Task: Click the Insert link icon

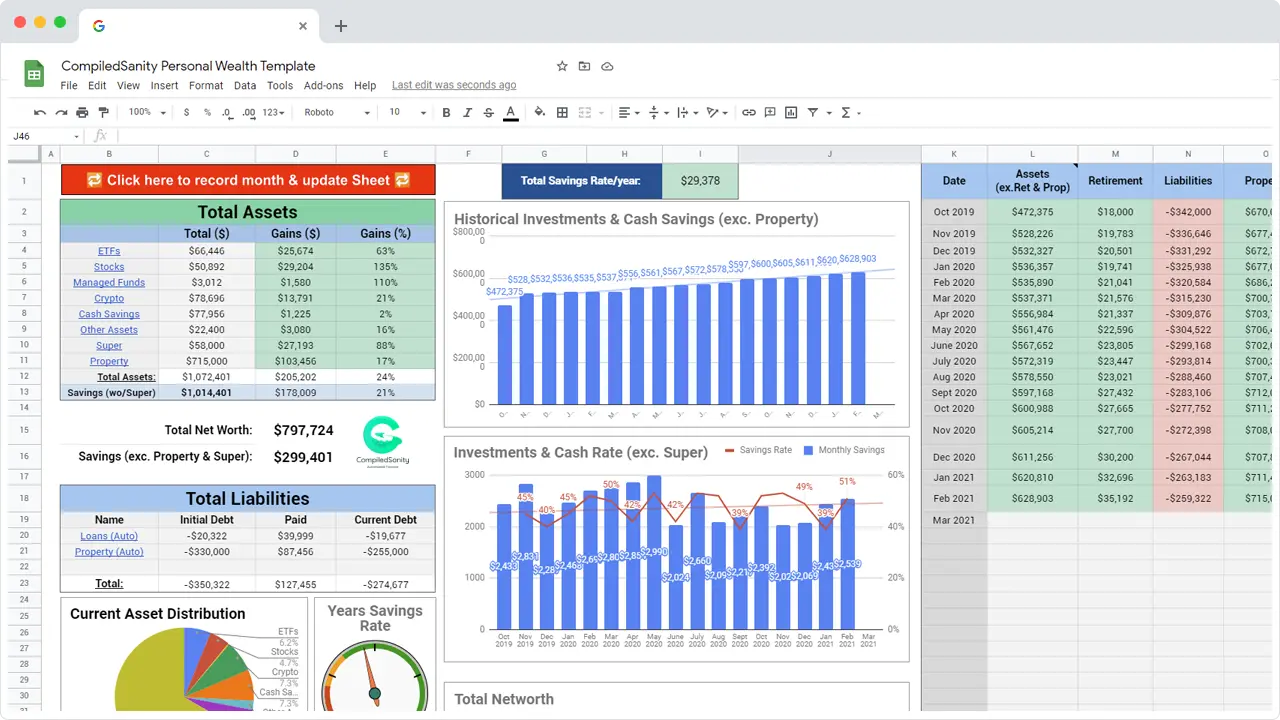Action: tap(748, 113)
